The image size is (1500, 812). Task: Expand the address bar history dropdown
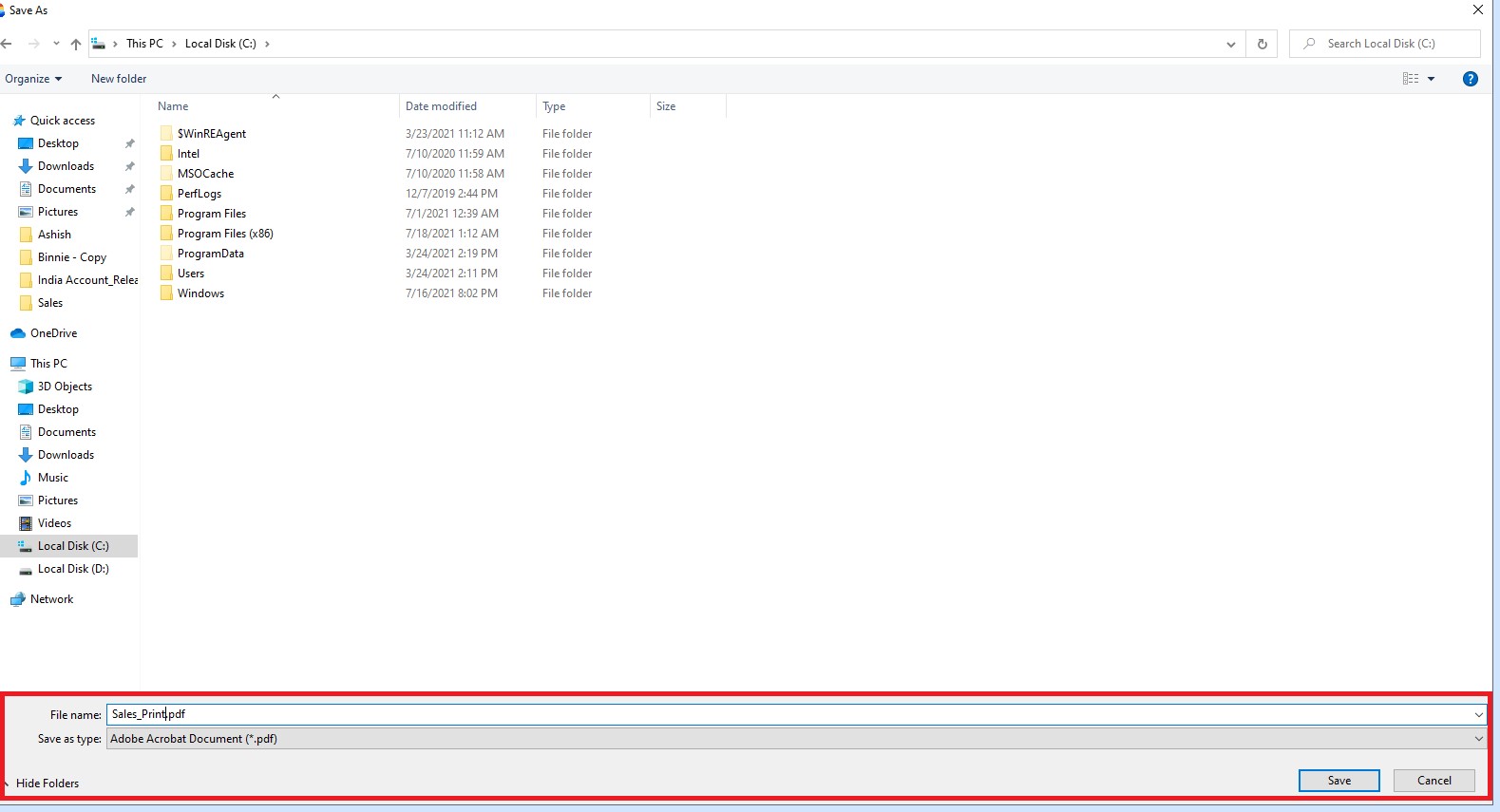tap(1231, 44)
